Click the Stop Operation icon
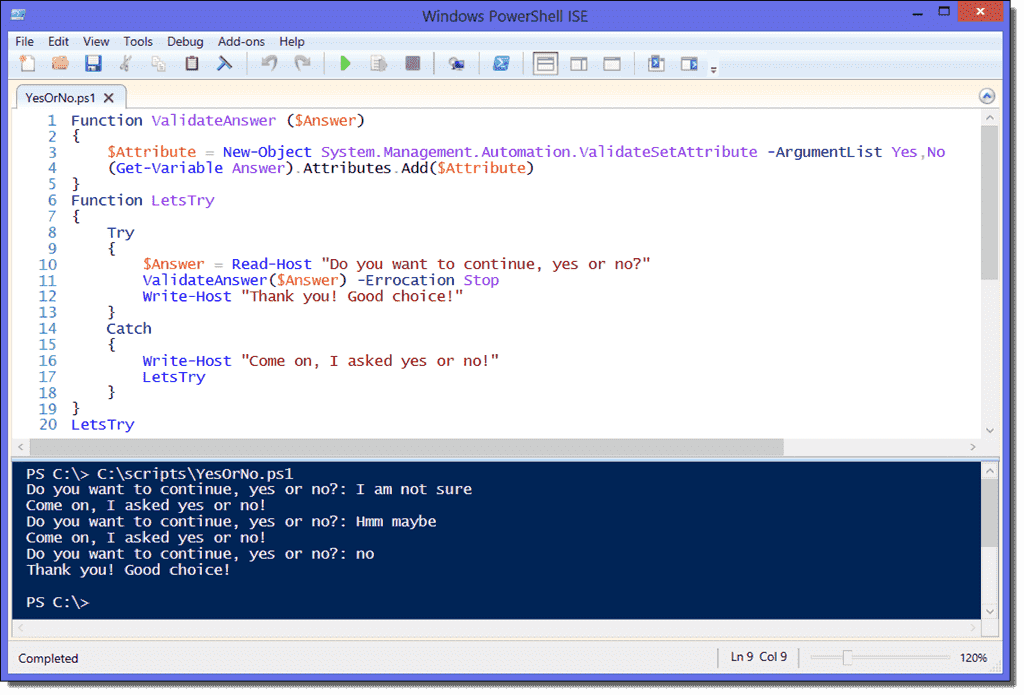The image size is (1024, 695). click(x=413, y=63)
